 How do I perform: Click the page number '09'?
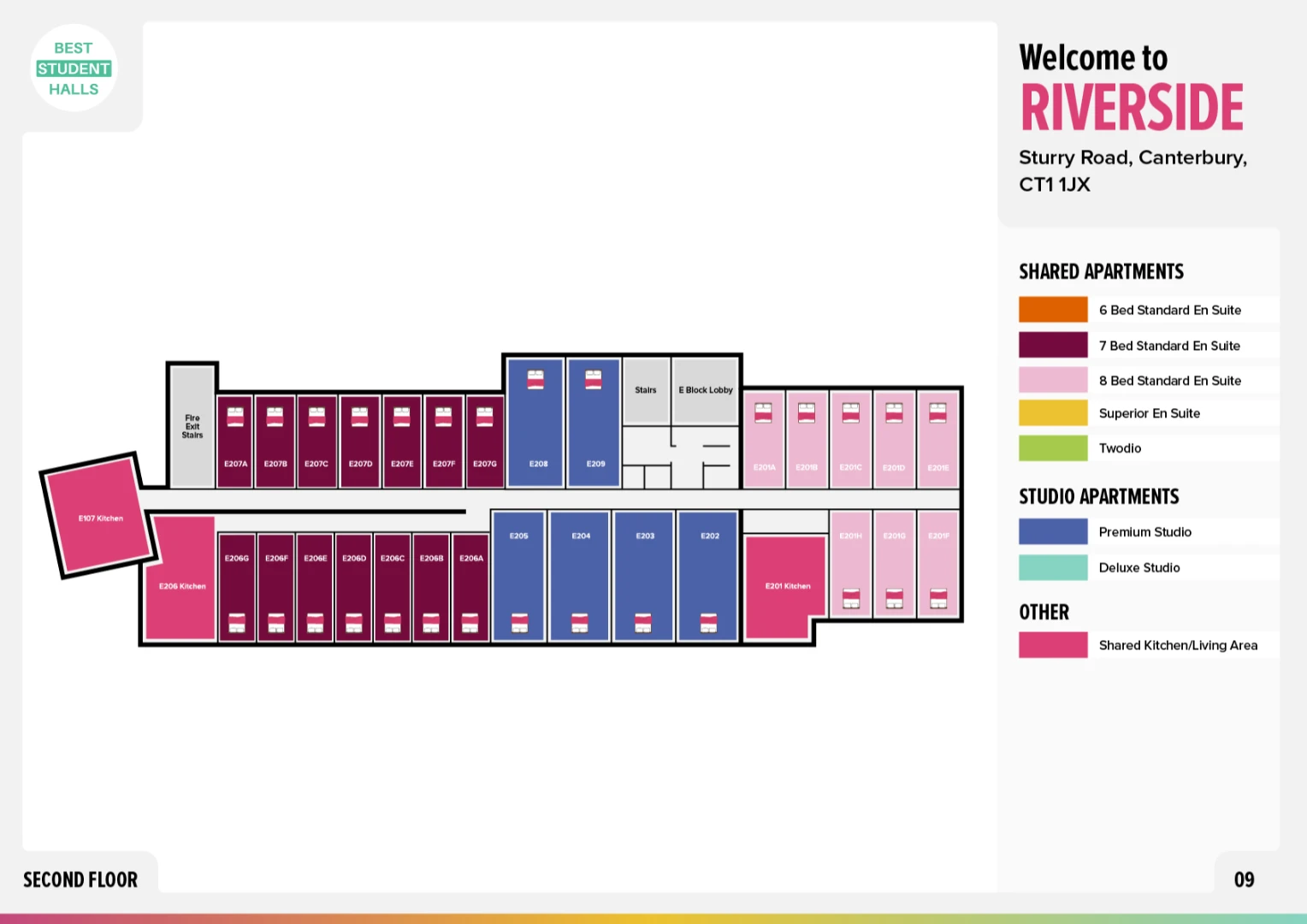pos(1244,880)
